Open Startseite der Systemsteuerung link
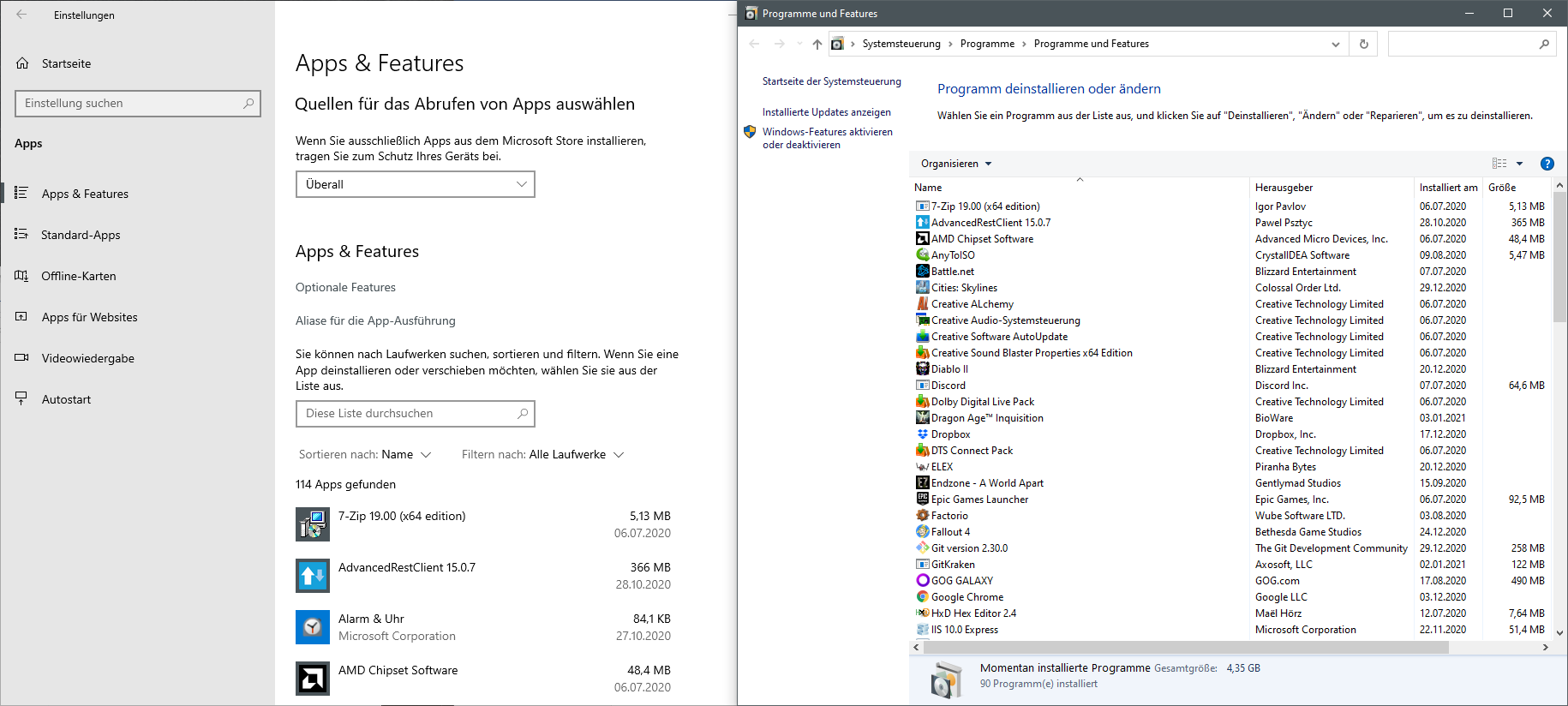 coord(832,81)
